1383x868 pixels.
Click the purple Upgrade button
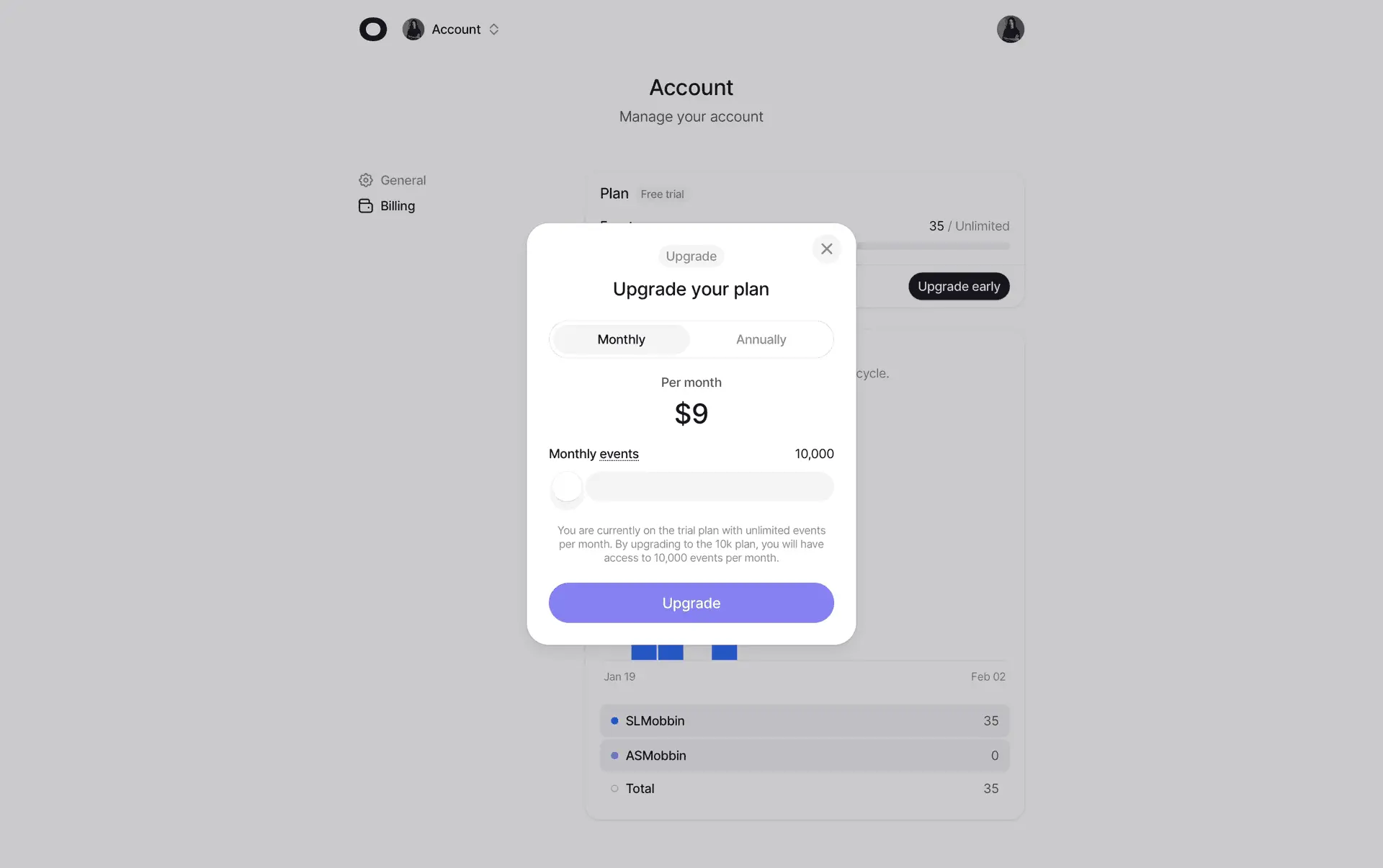[691, 603]
